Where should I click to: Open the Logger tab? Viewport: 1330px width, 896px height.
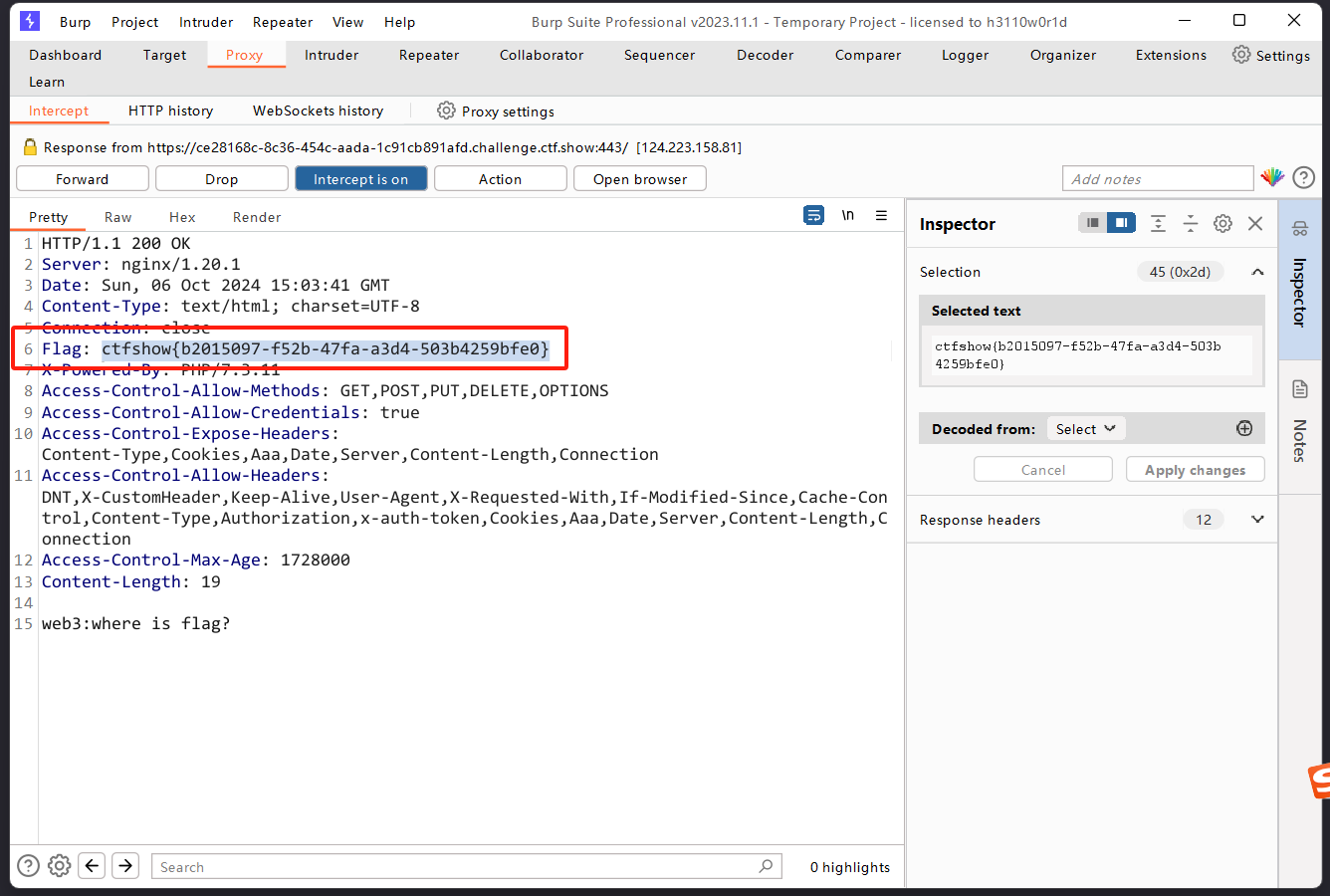coord(966,55)
